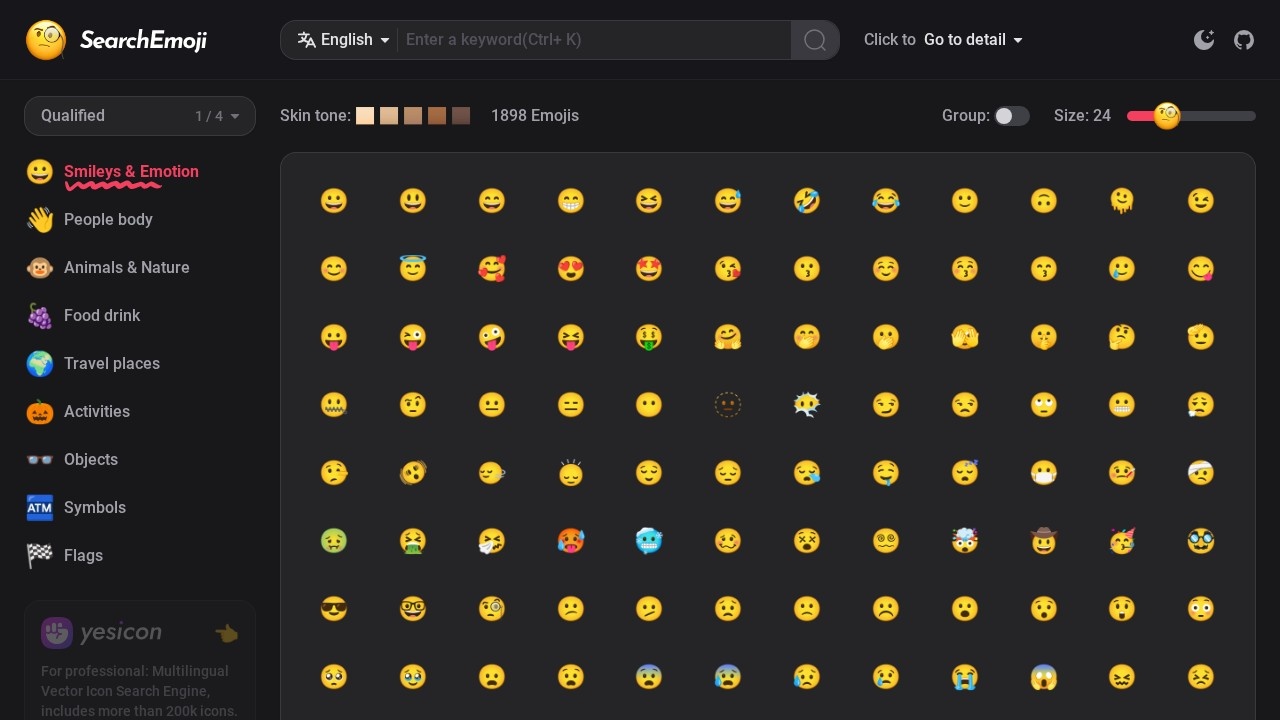1280x720 pixels.
Task: Select the lightest skin tone swatch
Action: 365,115
